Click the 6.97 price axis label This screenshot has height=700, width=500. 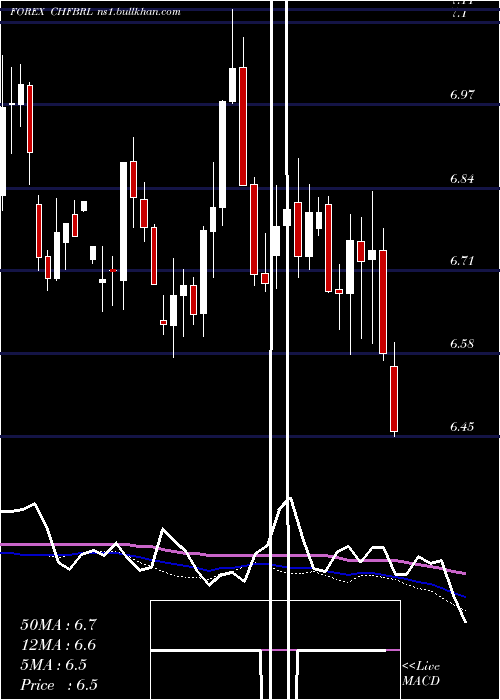[462, 95]
